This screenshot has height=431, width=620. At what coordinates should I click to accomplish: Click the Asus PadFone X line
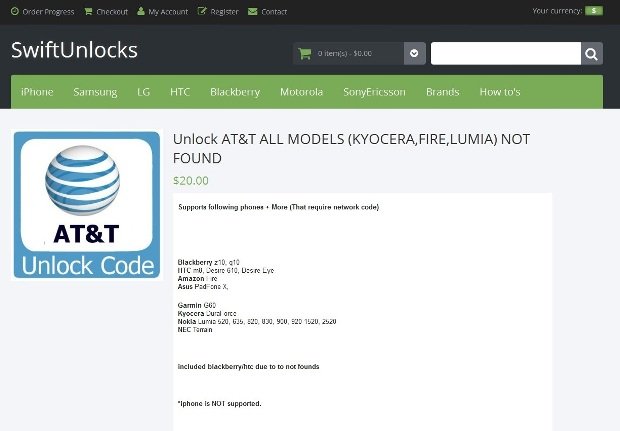click(x=203, y=287)
